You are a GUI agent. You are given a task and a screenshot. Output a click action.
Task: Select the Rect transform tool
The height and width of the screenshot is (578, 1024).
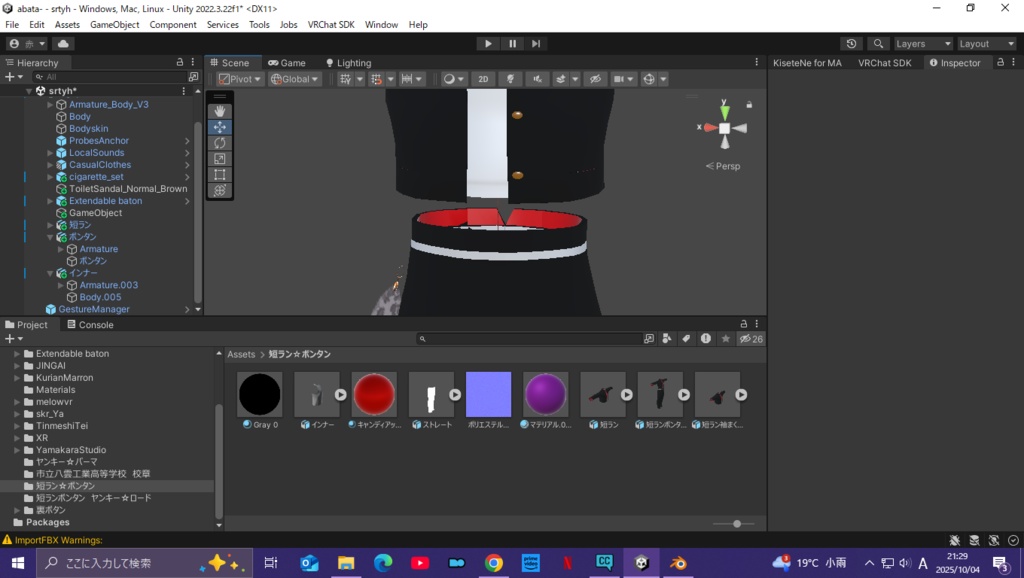tap(219, 174)
